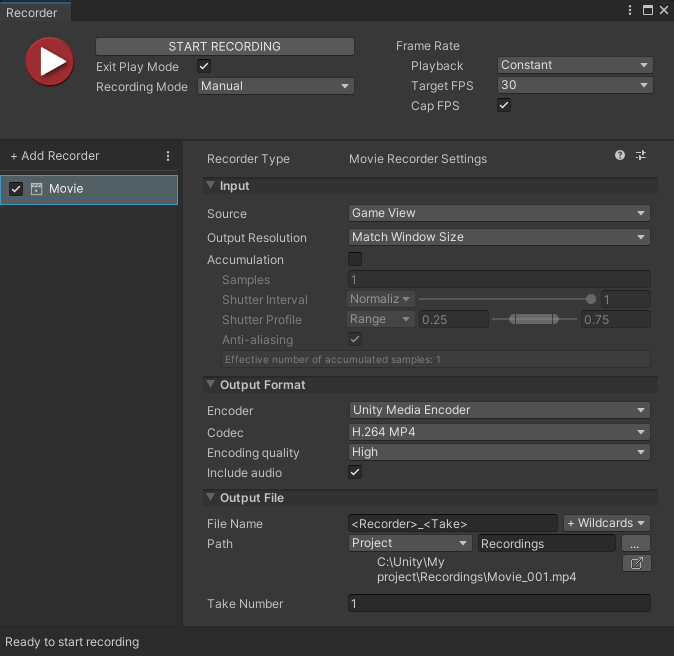The height and width of the screenshot is (656, 674).
Task: Click Shutter Profile 0.75 field
Action: tap(616, 319)
